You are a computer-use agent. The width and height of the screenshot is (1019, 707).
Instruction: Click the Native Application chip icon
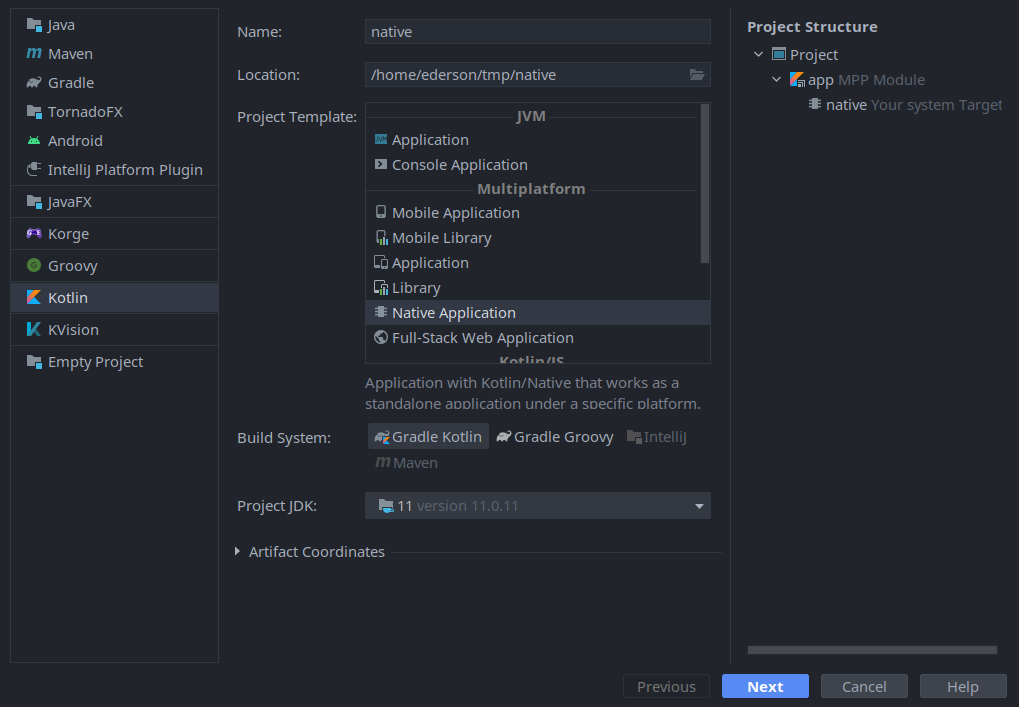tap(381, 312)
